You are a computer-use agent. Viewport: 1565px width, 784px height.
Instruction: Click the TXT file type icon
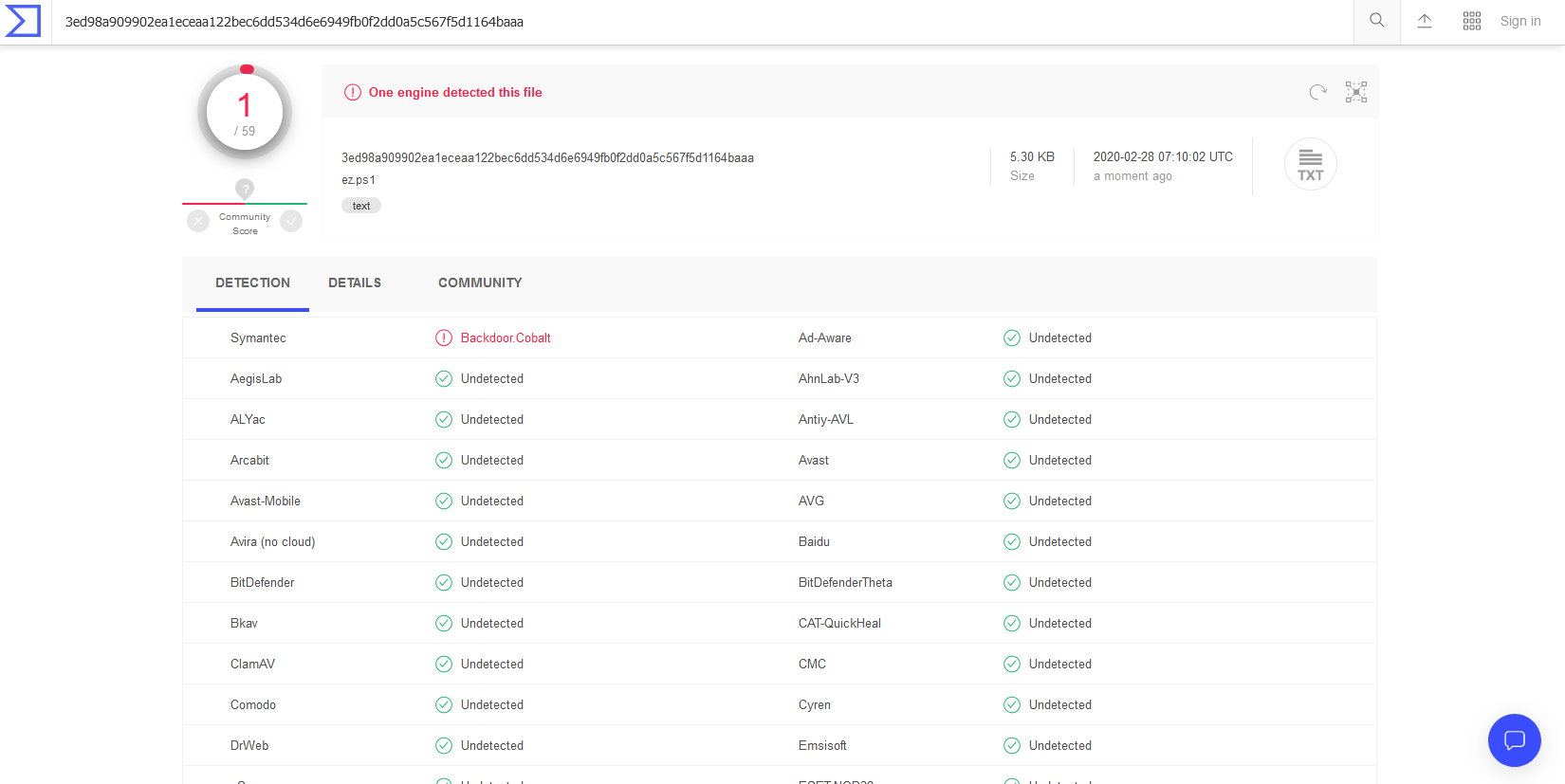[x=1311, y=164]
